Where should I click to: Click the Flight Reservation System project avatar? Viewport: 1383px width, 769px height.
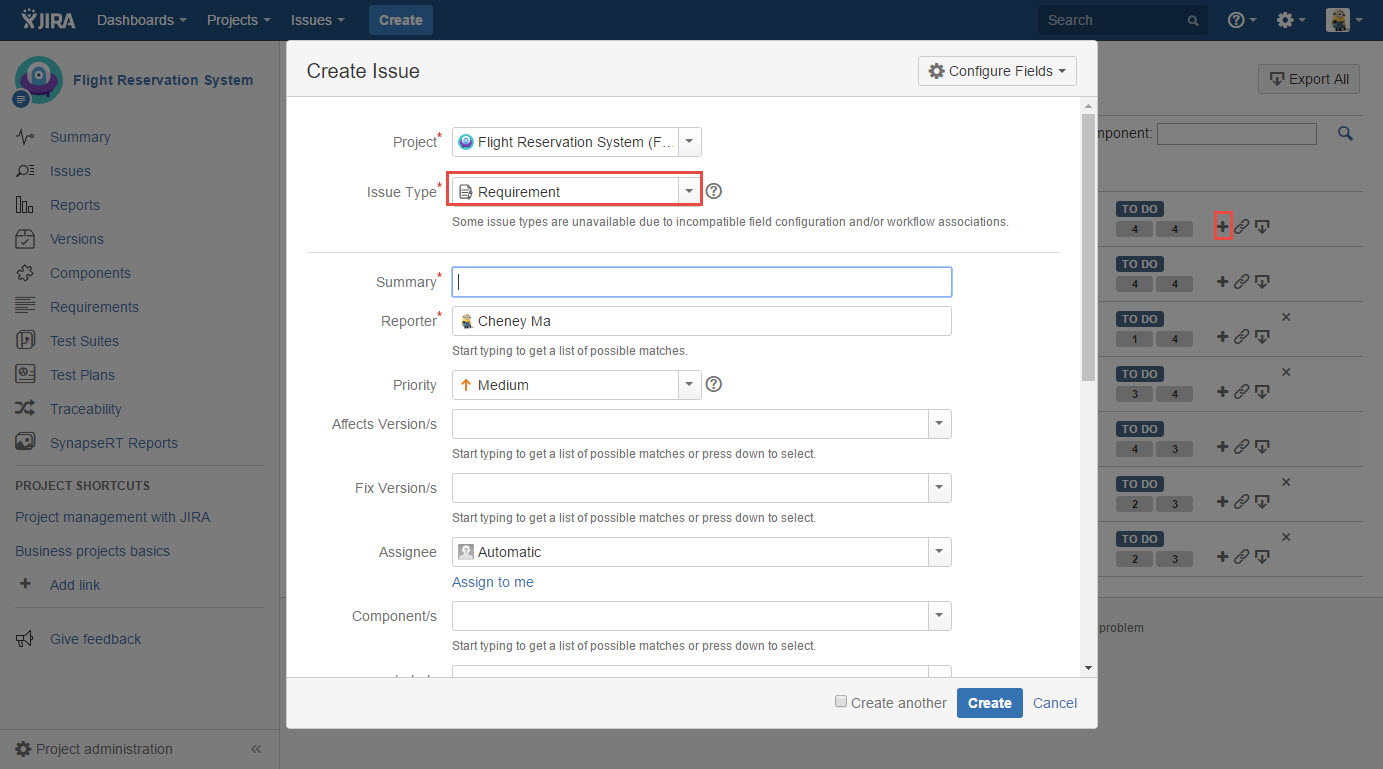(x=39, y=80)
